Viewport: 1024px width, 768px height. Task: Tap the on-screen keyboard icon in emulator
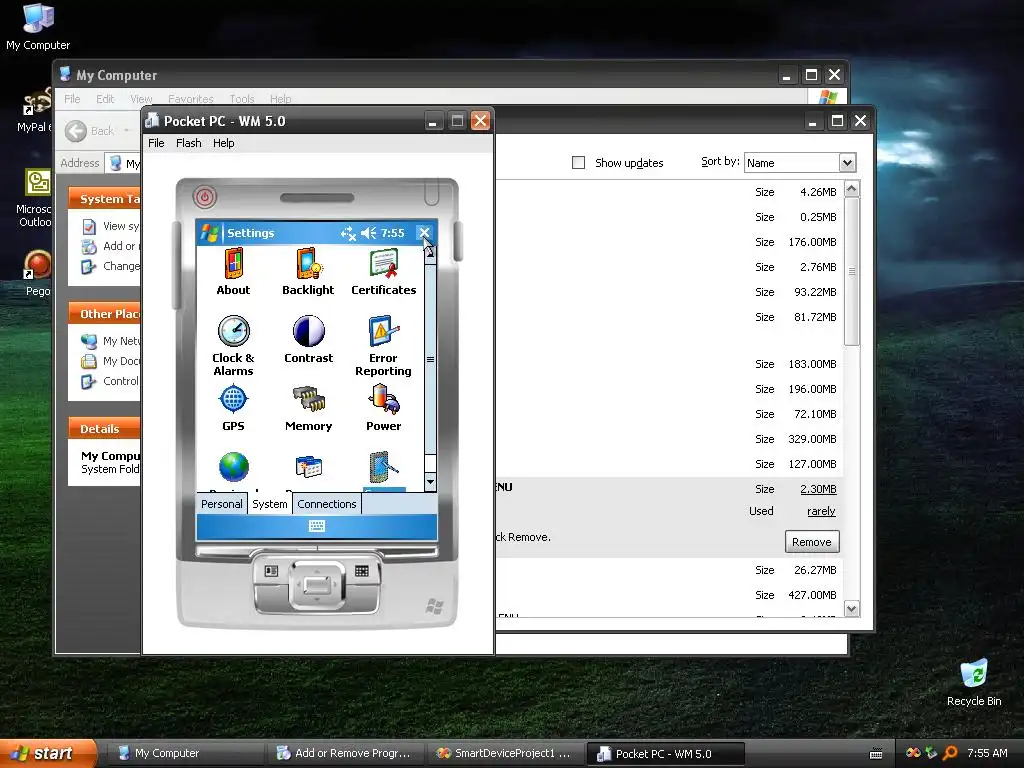pos(317,526)
